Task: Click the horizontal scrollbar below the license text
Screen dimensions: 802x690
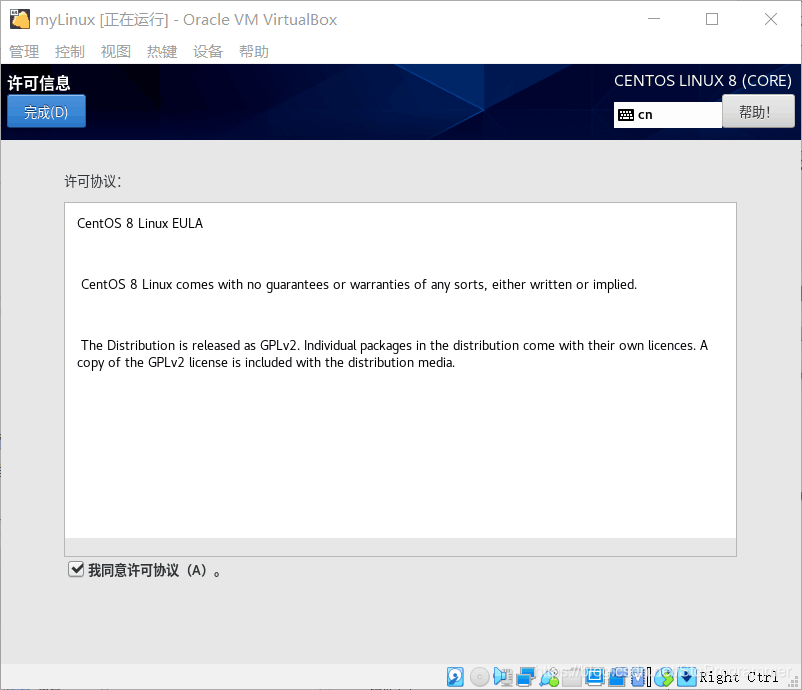Action: 400,547
